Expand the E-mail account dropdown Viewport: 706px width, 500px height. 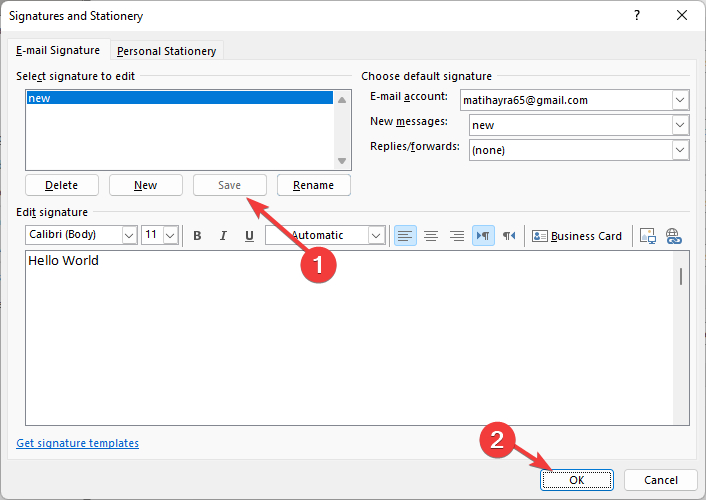pyautogui.click(x=680, y=100)
